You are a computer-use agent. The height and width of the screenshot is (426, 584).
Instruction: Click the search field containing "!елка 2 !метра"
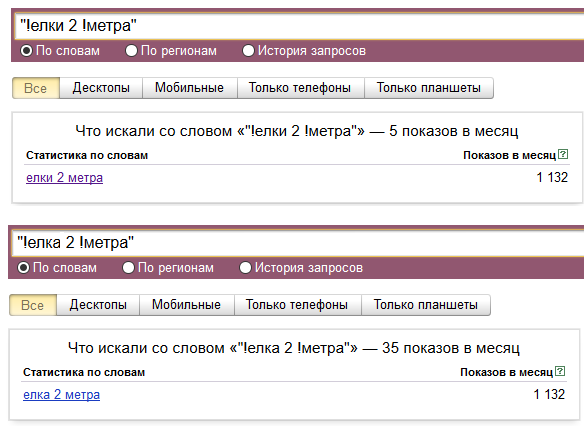point(298,243)
